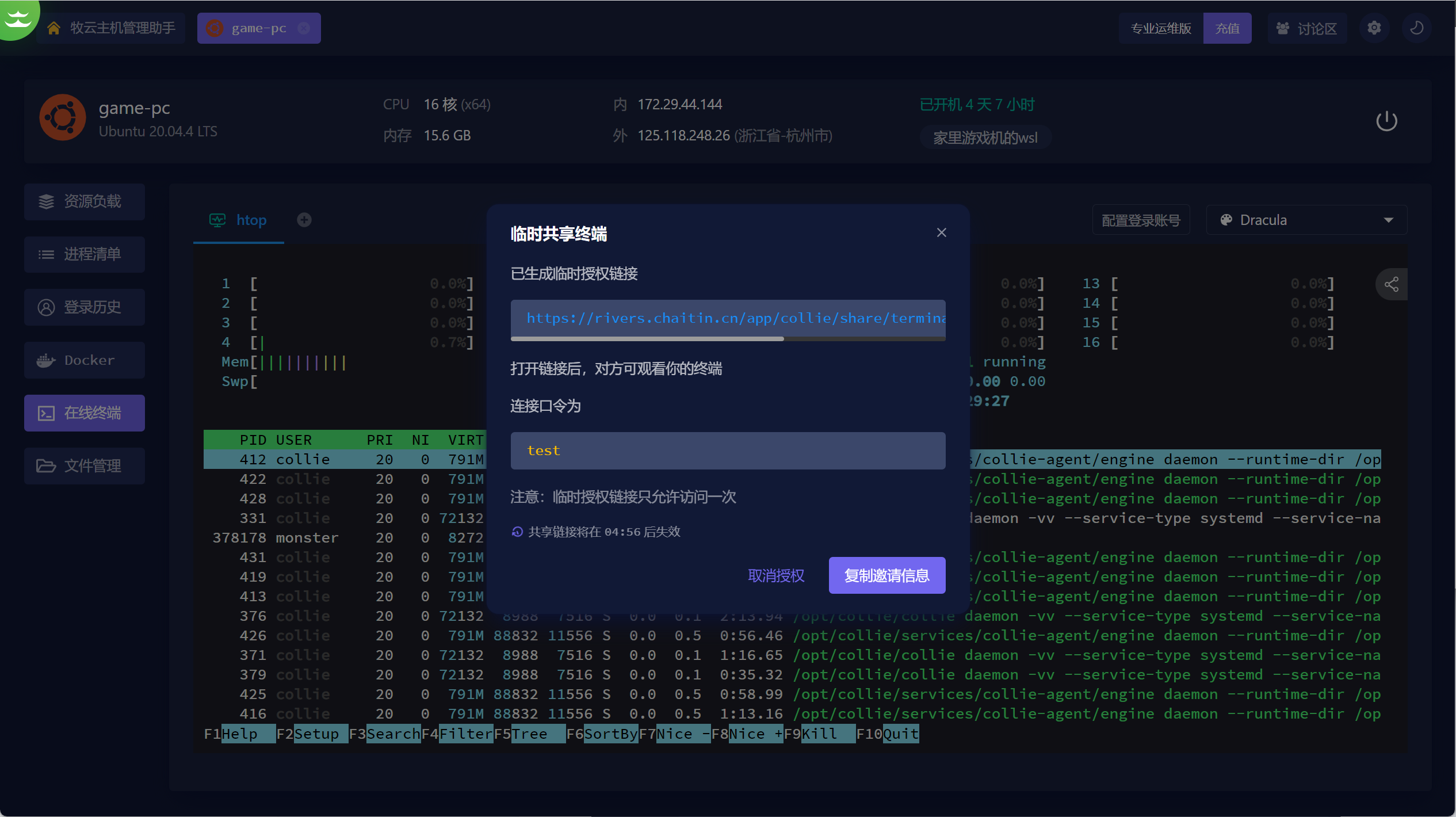
Task: Switch to the htop terminal tab
Action: [239, 220]
